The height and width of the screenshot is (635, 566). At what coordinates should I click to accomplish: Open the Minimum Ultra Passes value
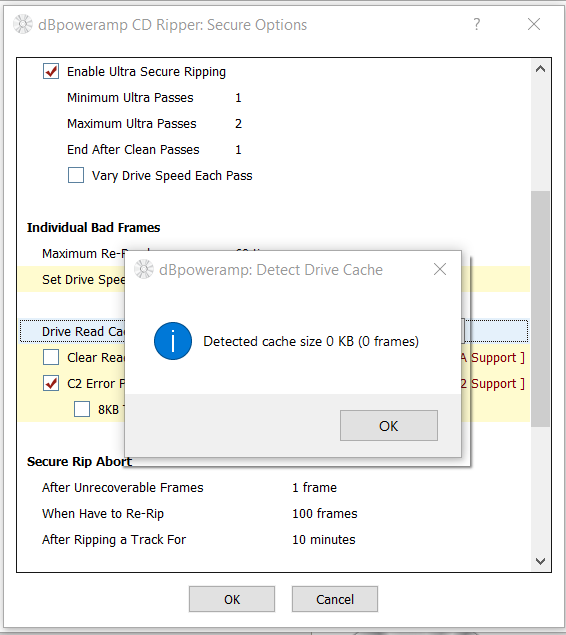[x=238, y=98]
